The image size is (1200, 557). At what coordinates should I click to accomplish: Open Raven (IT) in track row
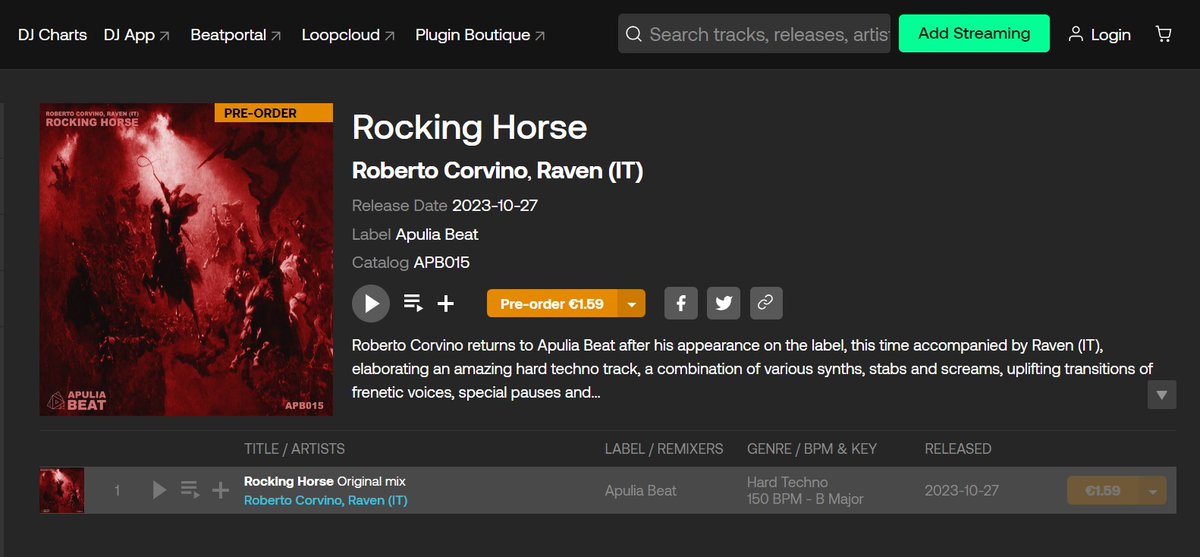(x=378, y=500)
